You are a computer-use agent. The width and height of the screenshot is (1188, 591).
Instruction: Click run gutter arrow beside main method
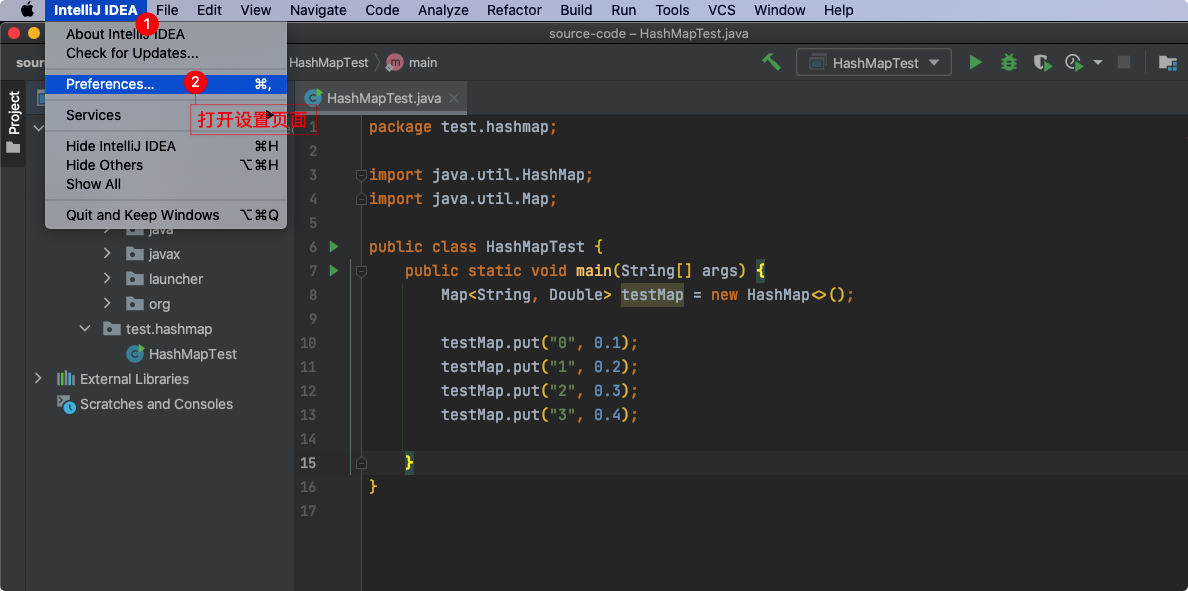(333, 270)
